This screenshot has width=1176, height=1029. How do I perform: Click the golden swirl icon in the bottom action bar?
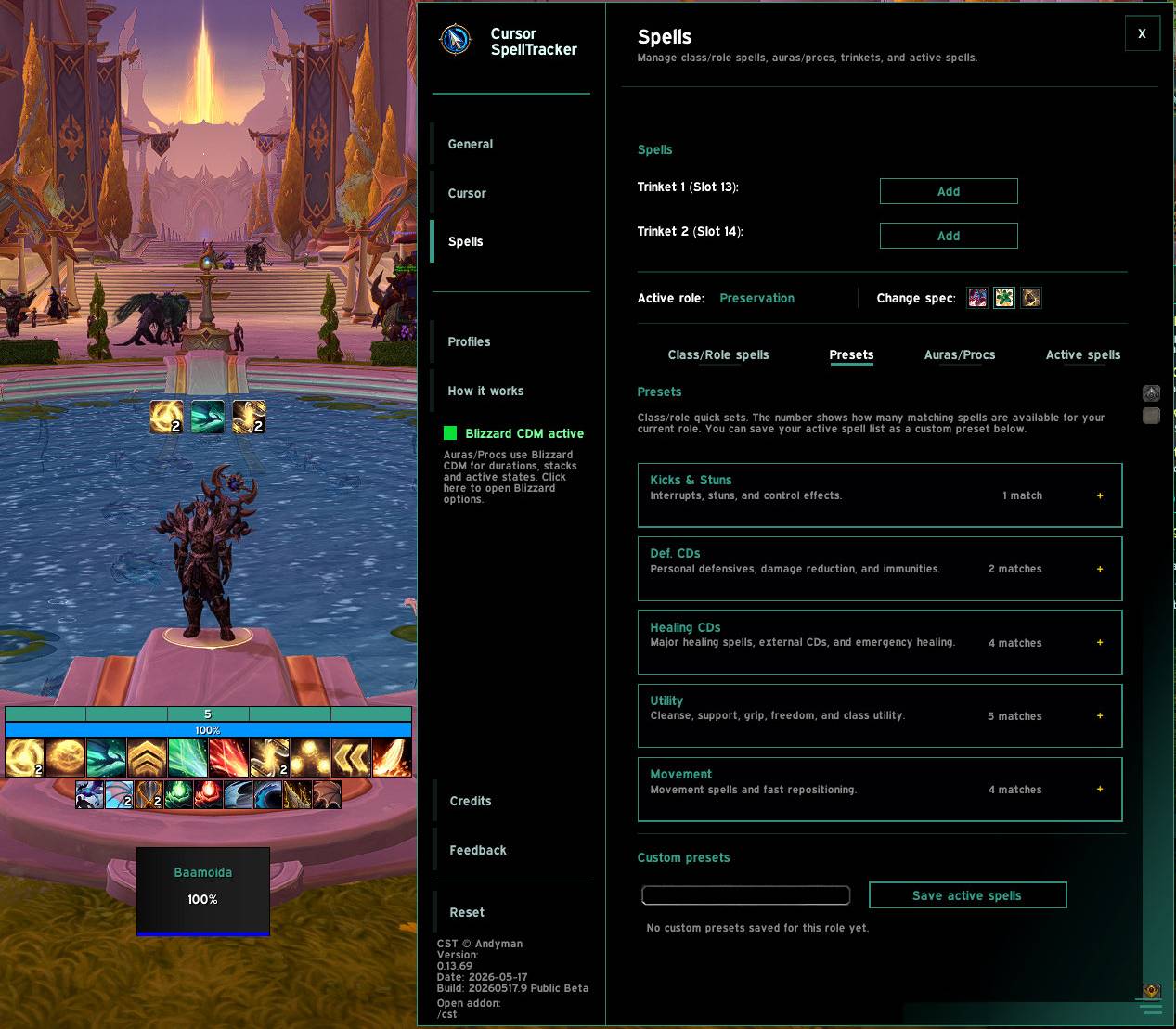click(24, 757)
